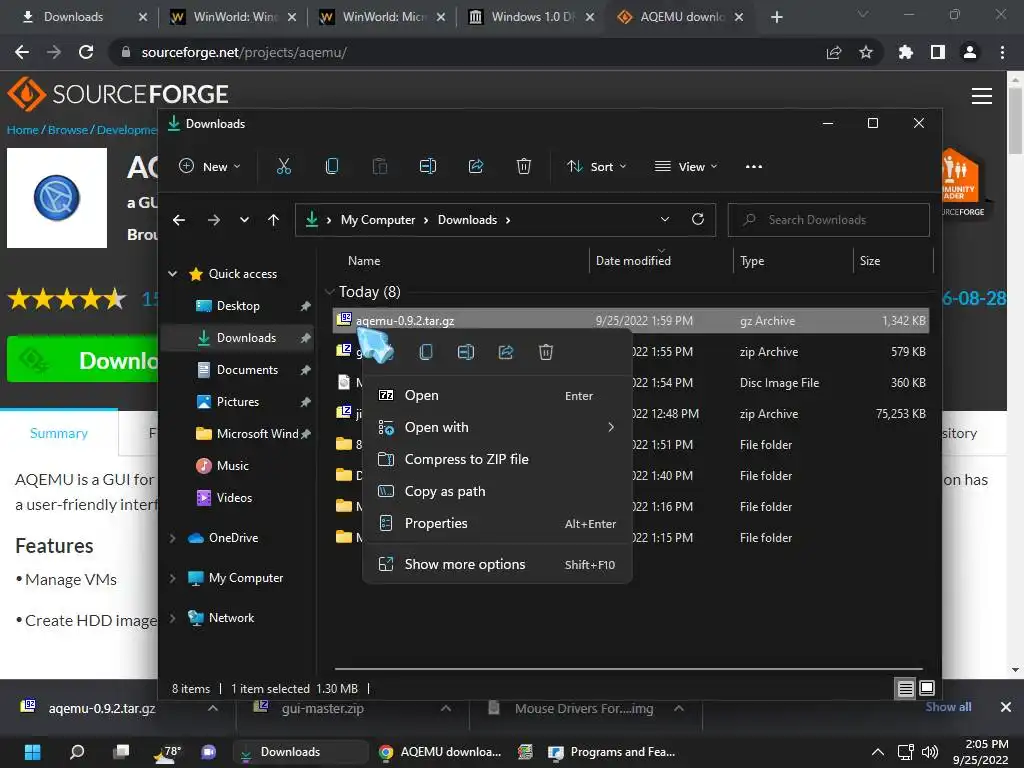
Task: Open options for aqemu-0.9.2.tar.gz download
Action: [x=213, y=708]
